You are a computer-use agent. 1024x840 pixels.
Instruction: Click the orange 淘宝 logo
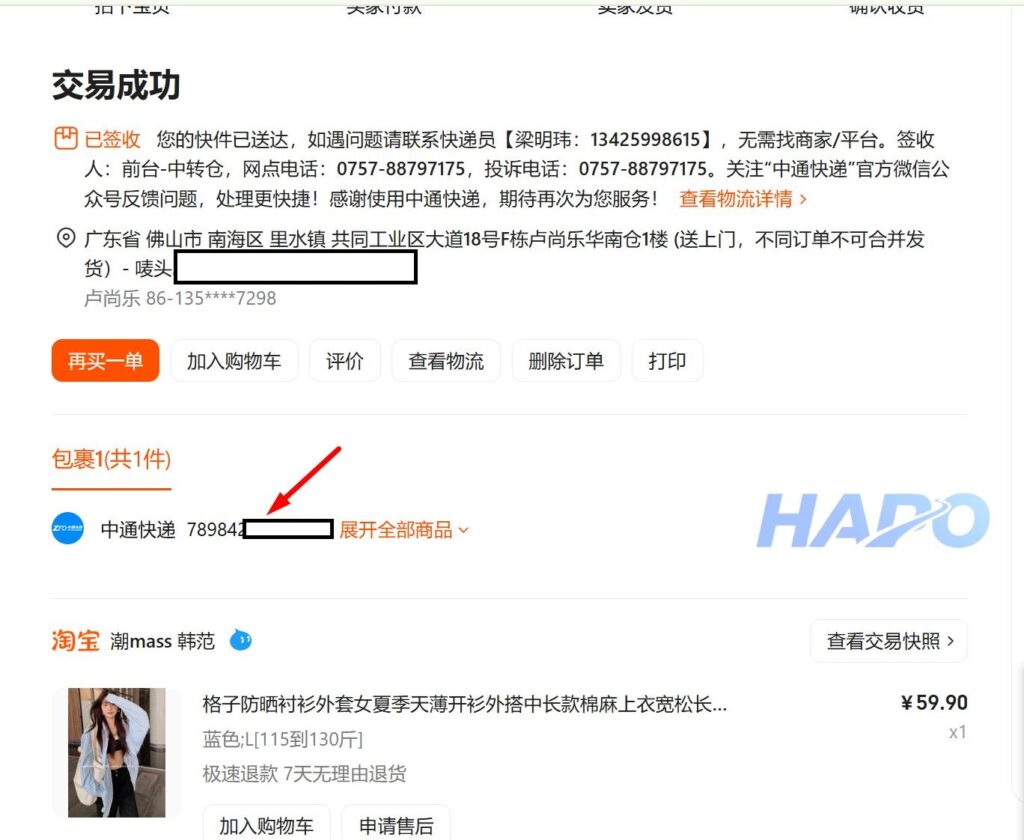click(x=76, y=641)
